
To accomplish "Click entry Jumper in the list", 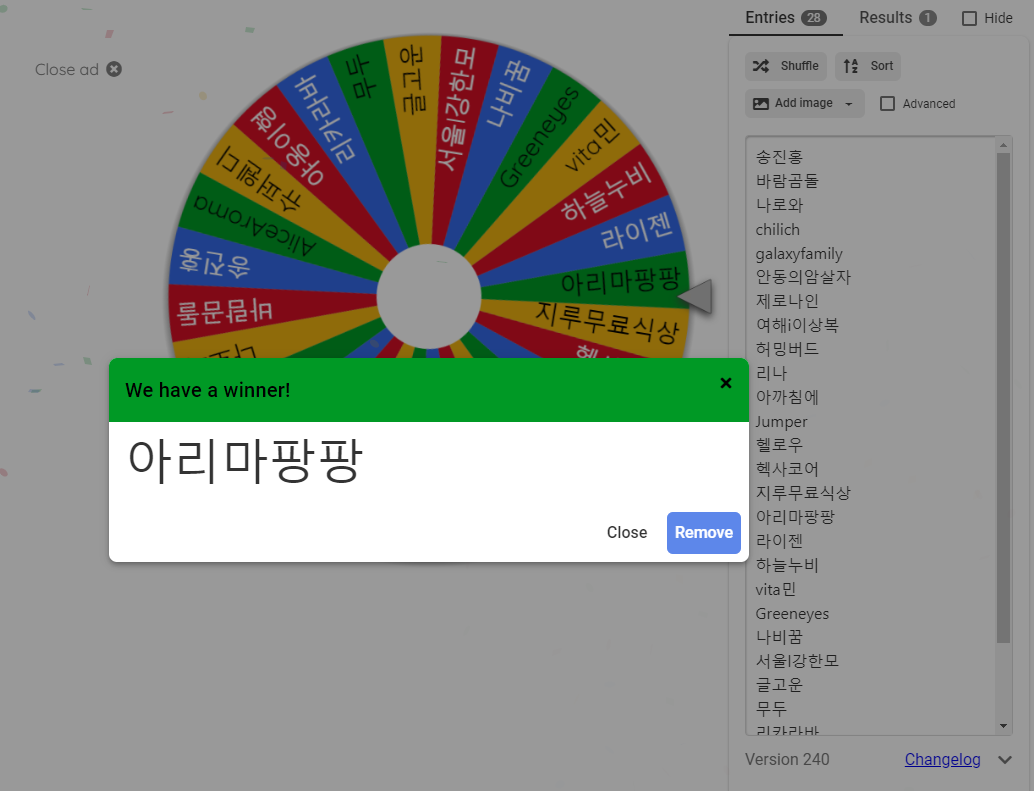I will click(x=781, y=422).
